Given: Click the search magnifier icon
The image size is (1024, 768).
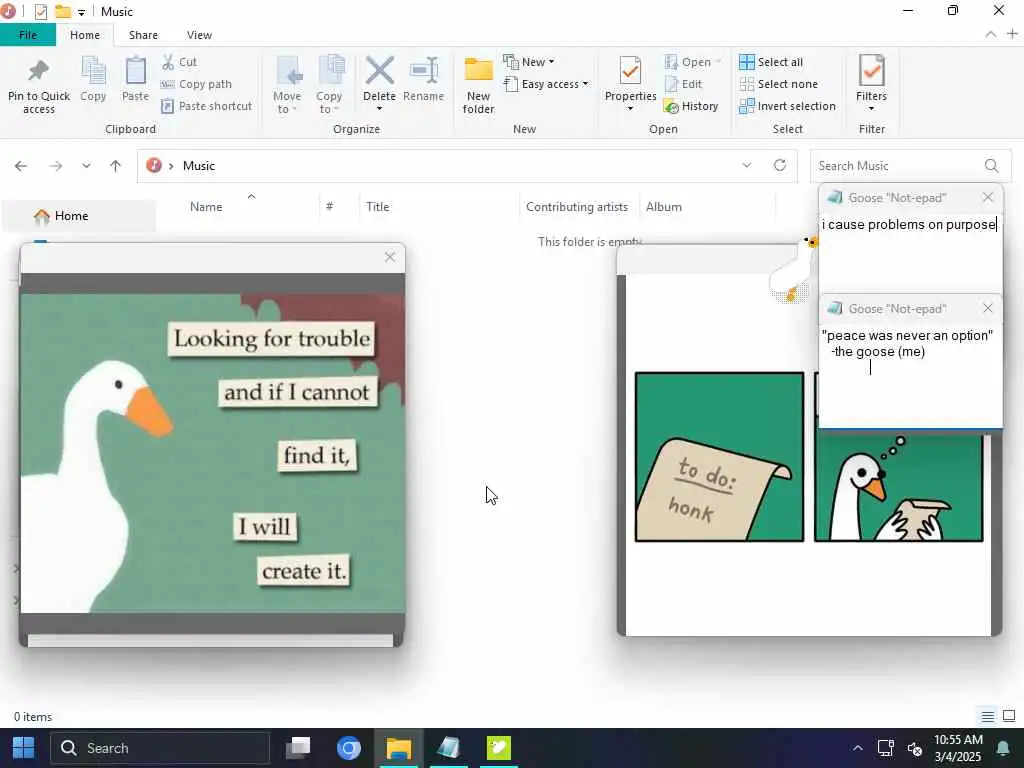Looking at the screenshot, I should point(991,166).
